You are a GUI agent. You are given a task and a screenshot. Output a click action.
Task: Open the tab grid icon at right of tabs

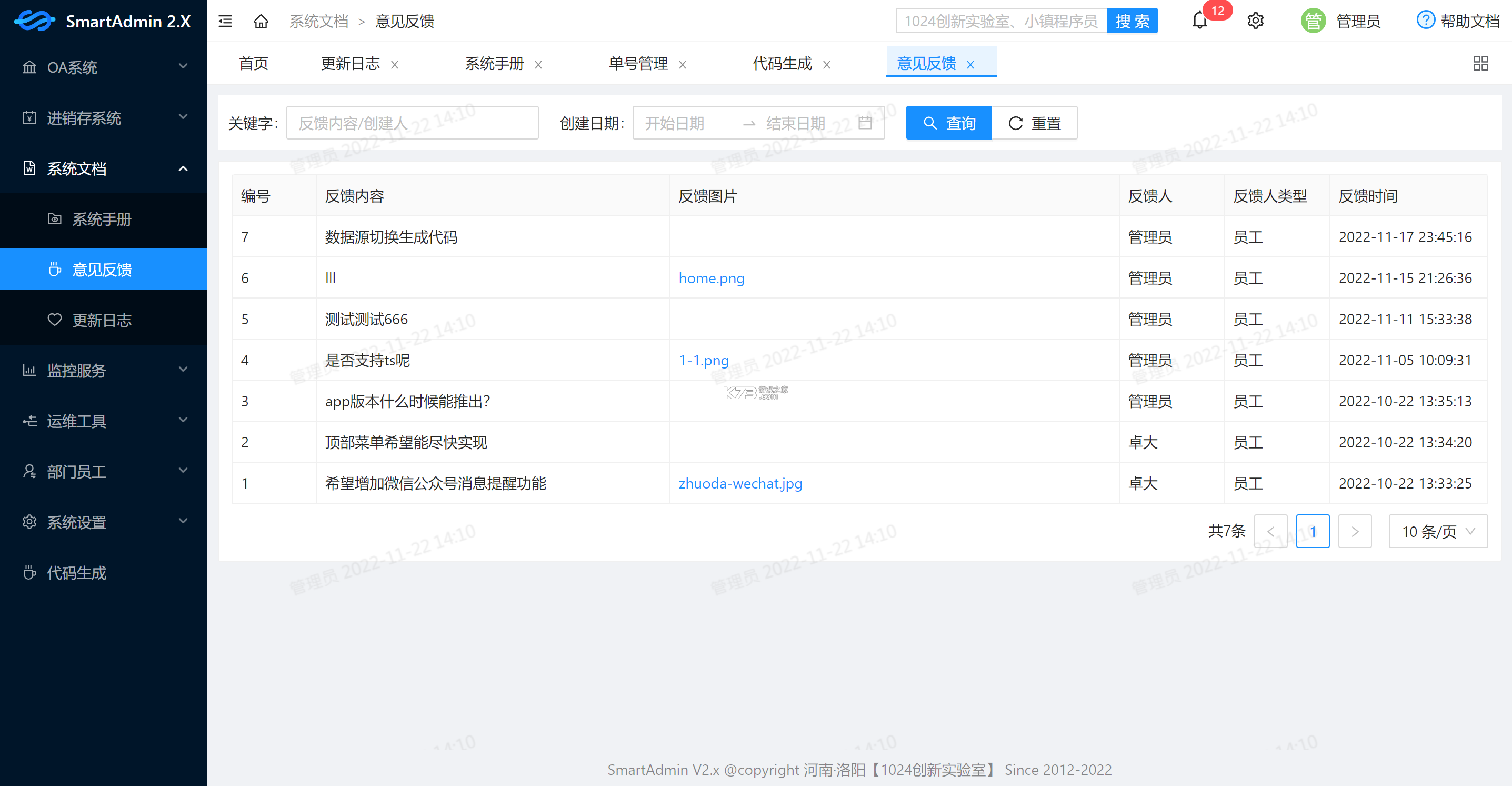pyautogui.click(x=1480, y=63)
